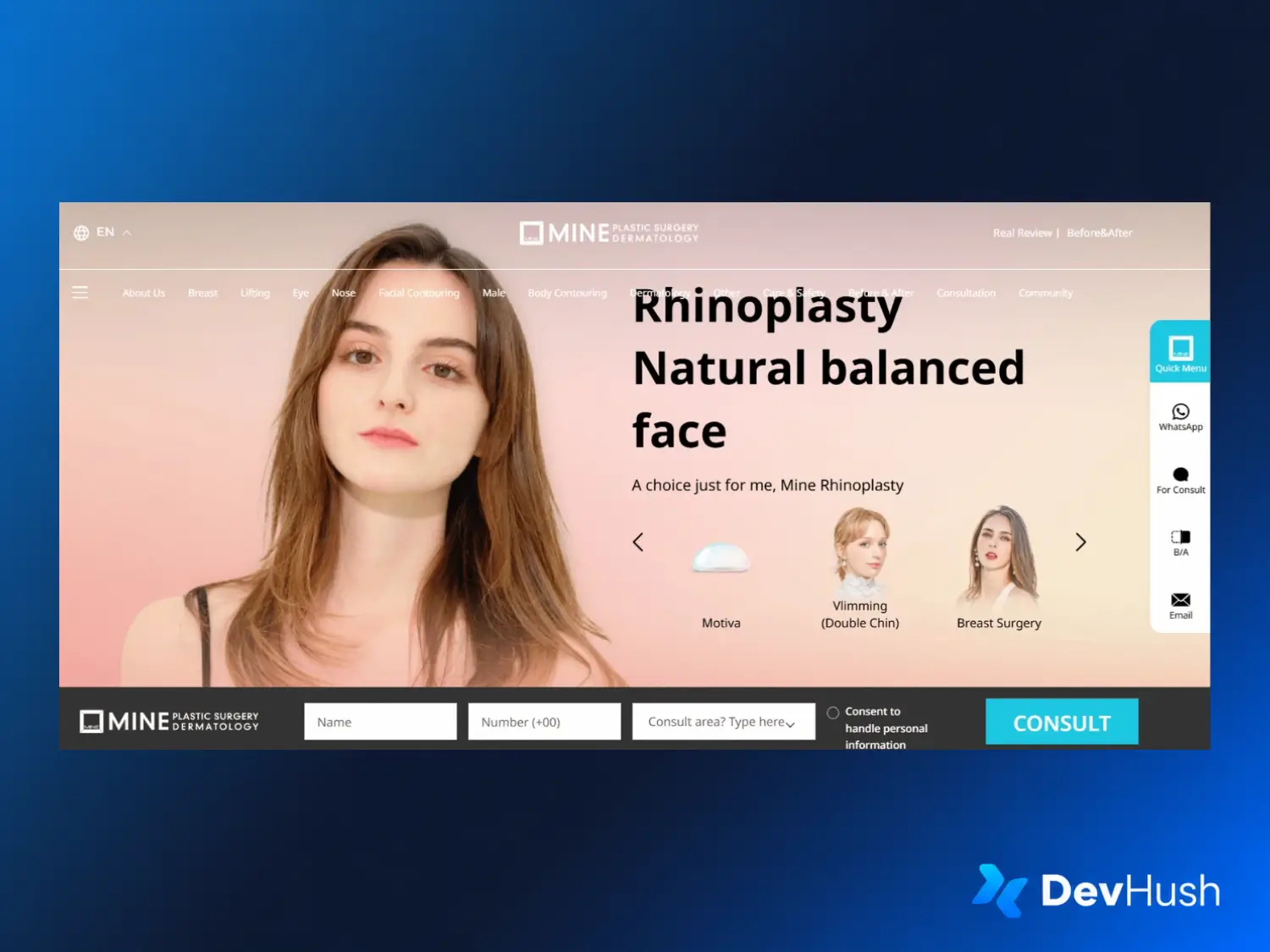
Task: Open the Facial Contouring menu item
Action: click(x=419, y=293)
